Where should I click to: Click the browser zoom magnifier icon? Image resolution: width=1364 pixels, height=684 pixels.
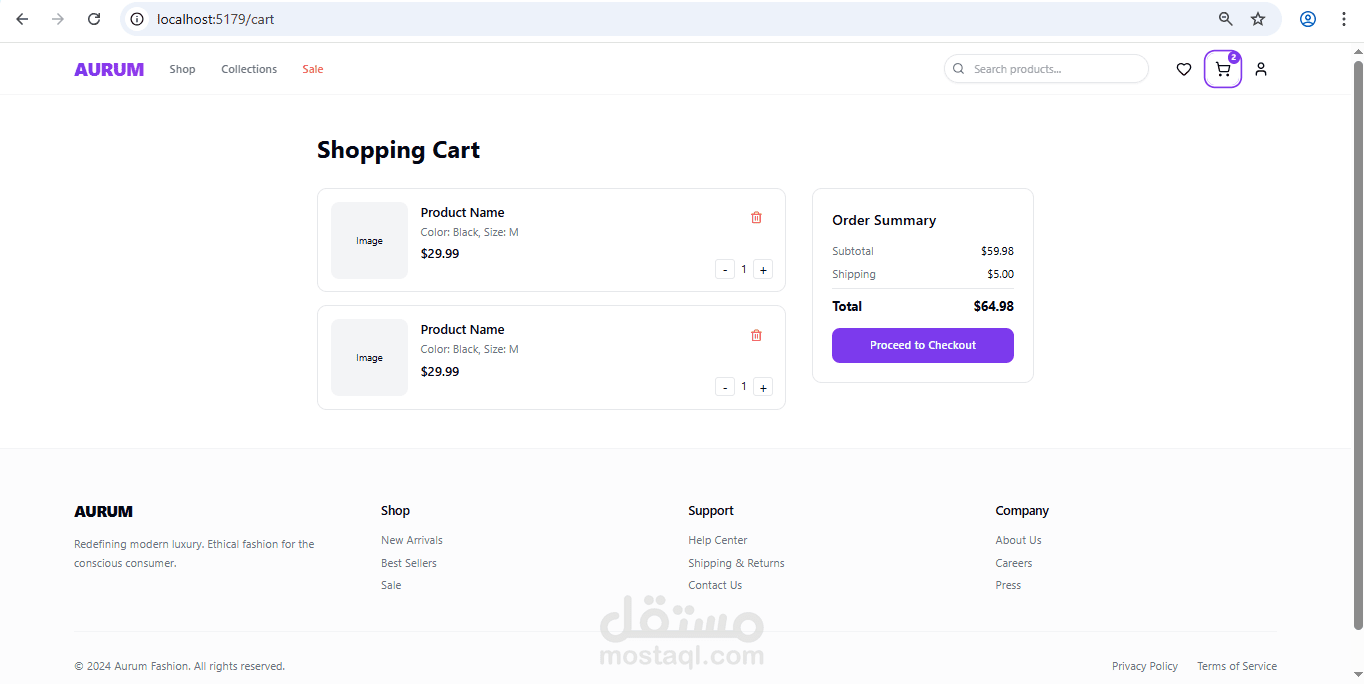[x=1225, y=19]
